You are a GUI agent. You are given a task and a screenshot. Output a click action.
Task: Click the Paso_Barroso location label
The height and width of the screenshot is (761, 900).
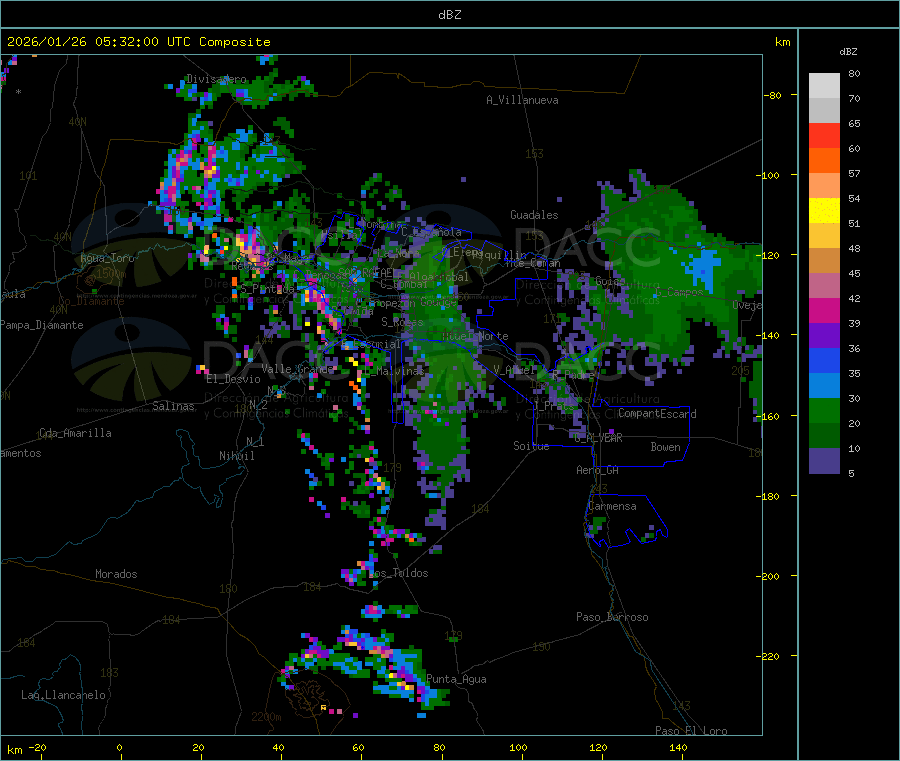pos(612,617)
